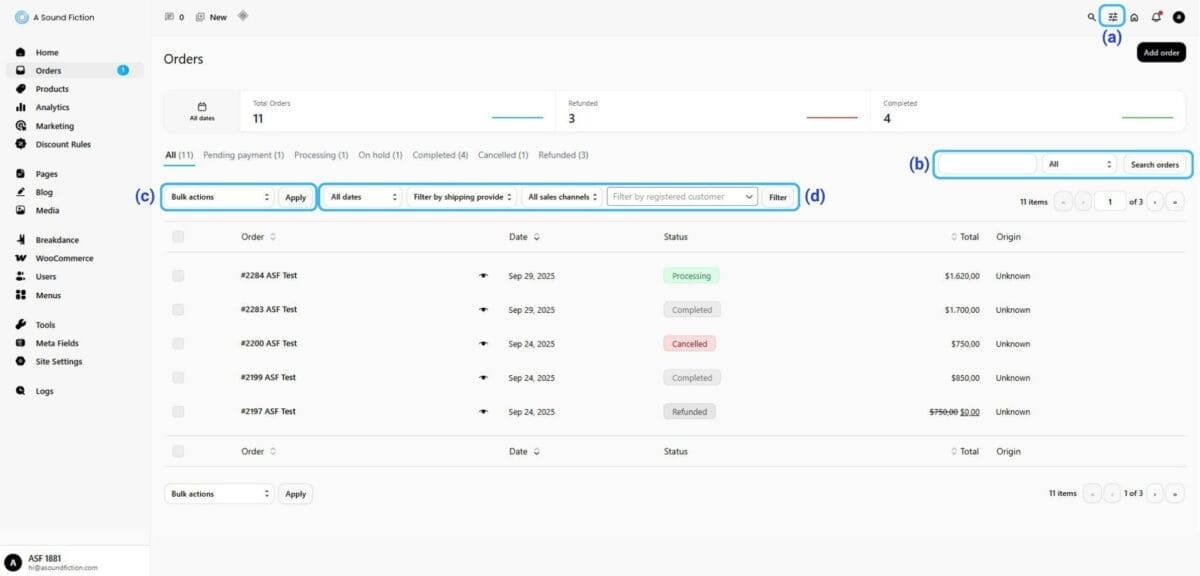Click the house icon in top bar

pos(1134,17)
